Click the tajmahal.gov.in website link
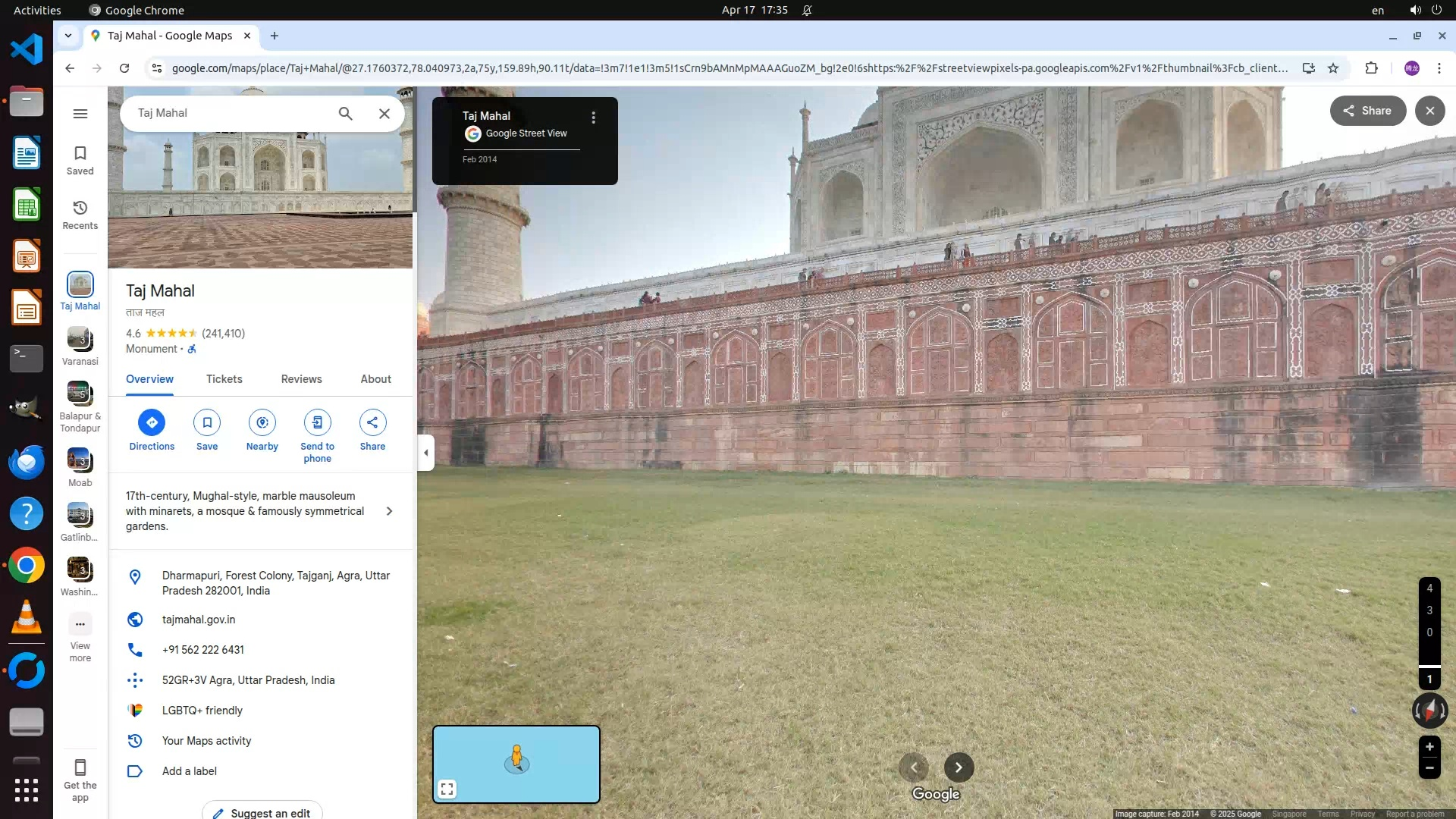 tap(199, 620)
